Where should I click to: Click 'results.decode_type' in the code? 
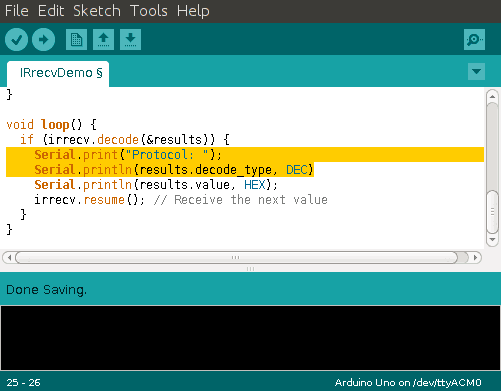coord(206,170)
